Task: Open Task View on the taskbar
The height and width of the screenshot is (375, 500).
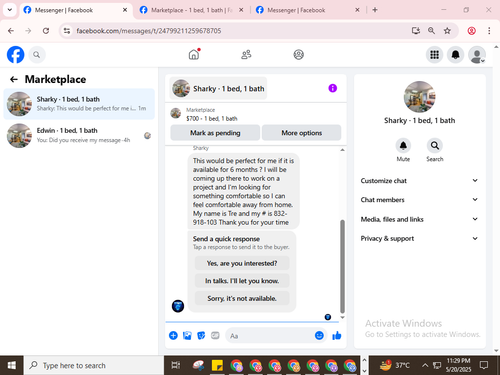Action: point(176,365)
